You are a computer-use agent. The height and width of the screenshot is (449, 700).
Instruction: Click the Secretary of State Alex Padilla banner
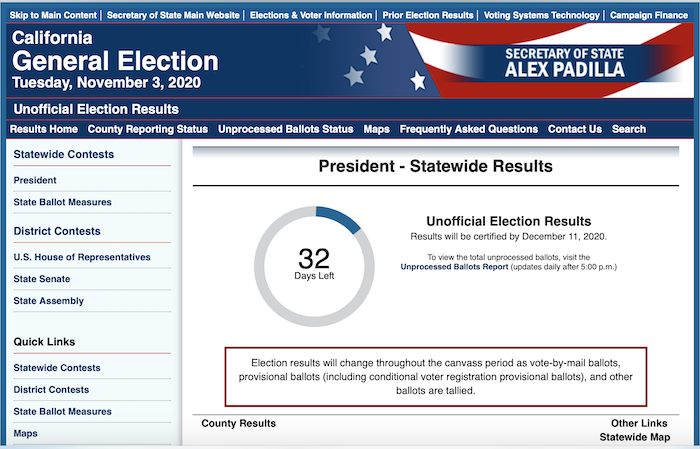[x=564, y=62]
